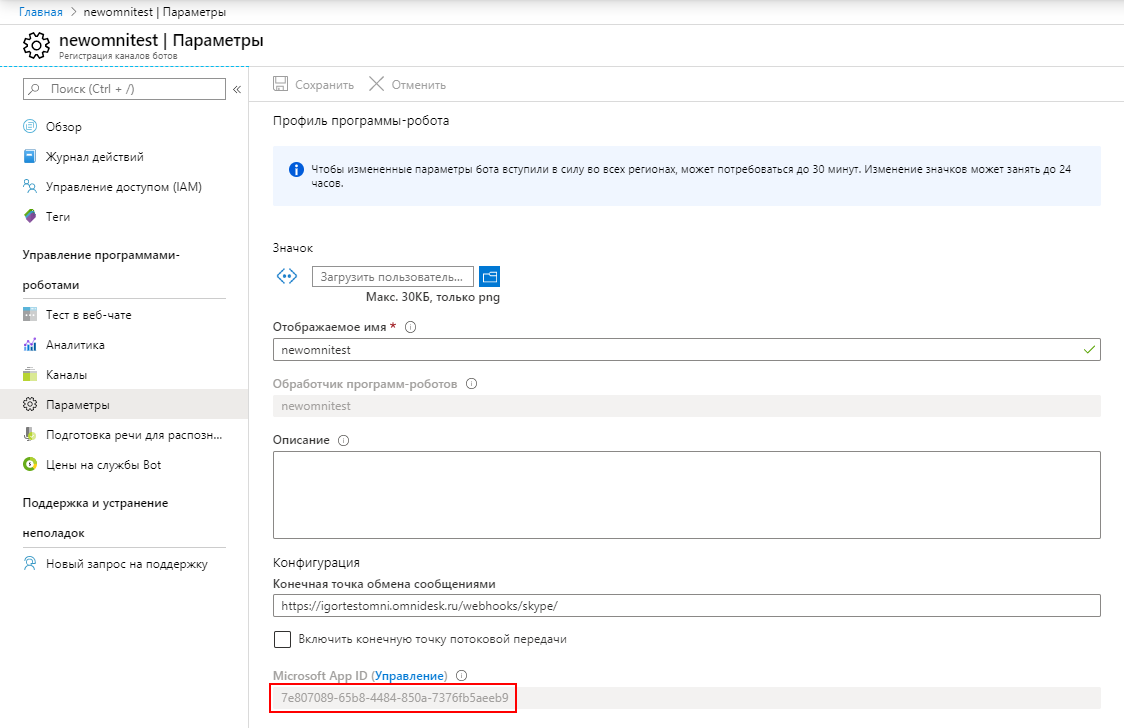
Task: Focus the Поиск (Ctrl + /) search box
Action: (125, 89)
